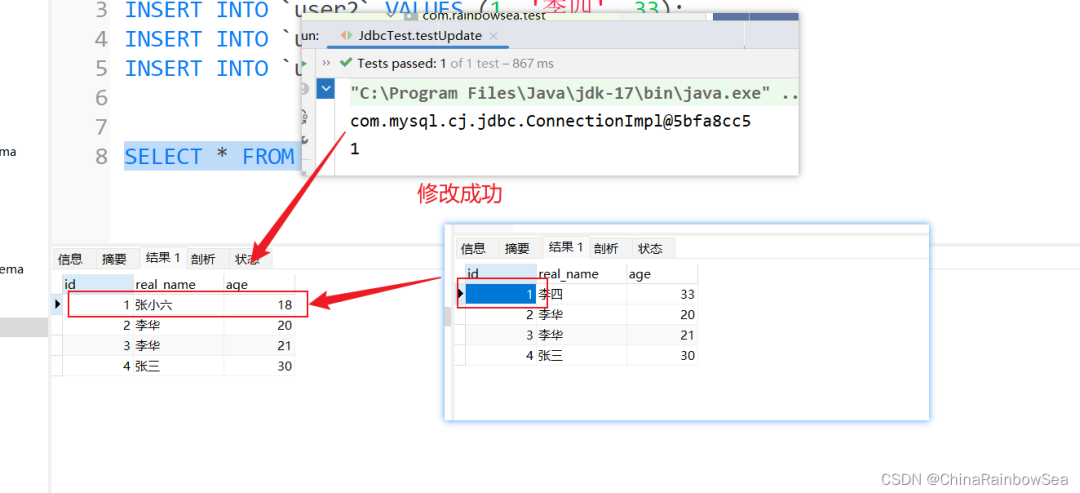Click age column header in grid containing 张小六
The height and width of the screenshot is (493, 1080).
(259, 284)
